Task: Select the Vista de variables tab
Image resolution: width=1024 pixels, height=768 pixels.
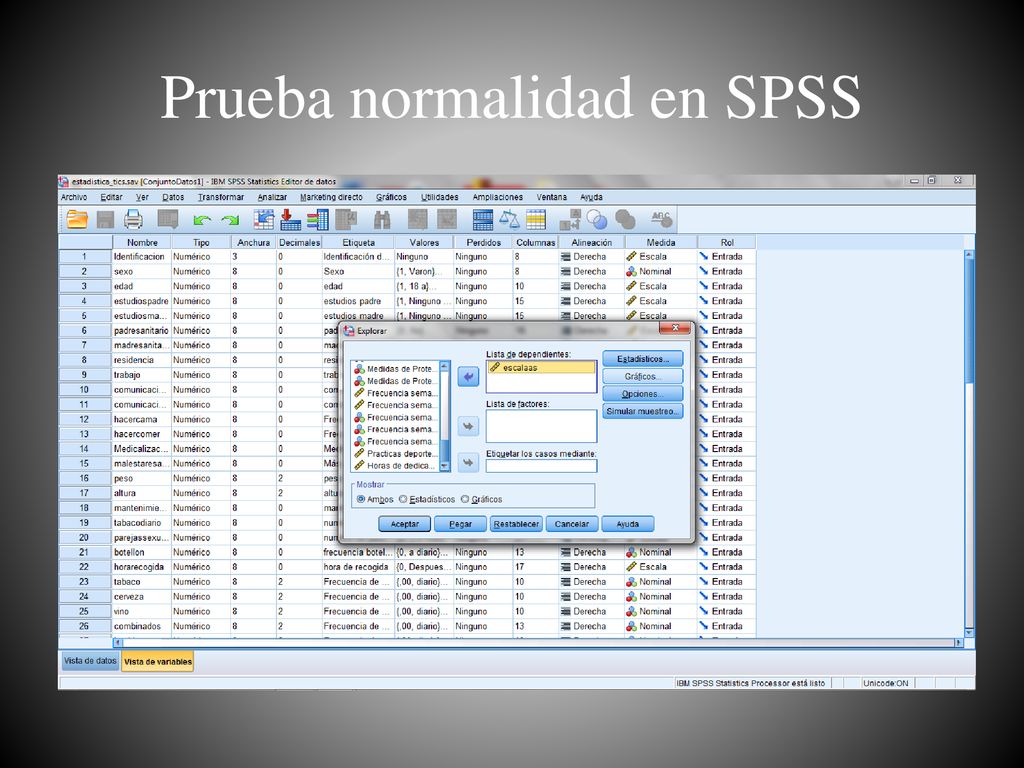Action: point(158,662)
